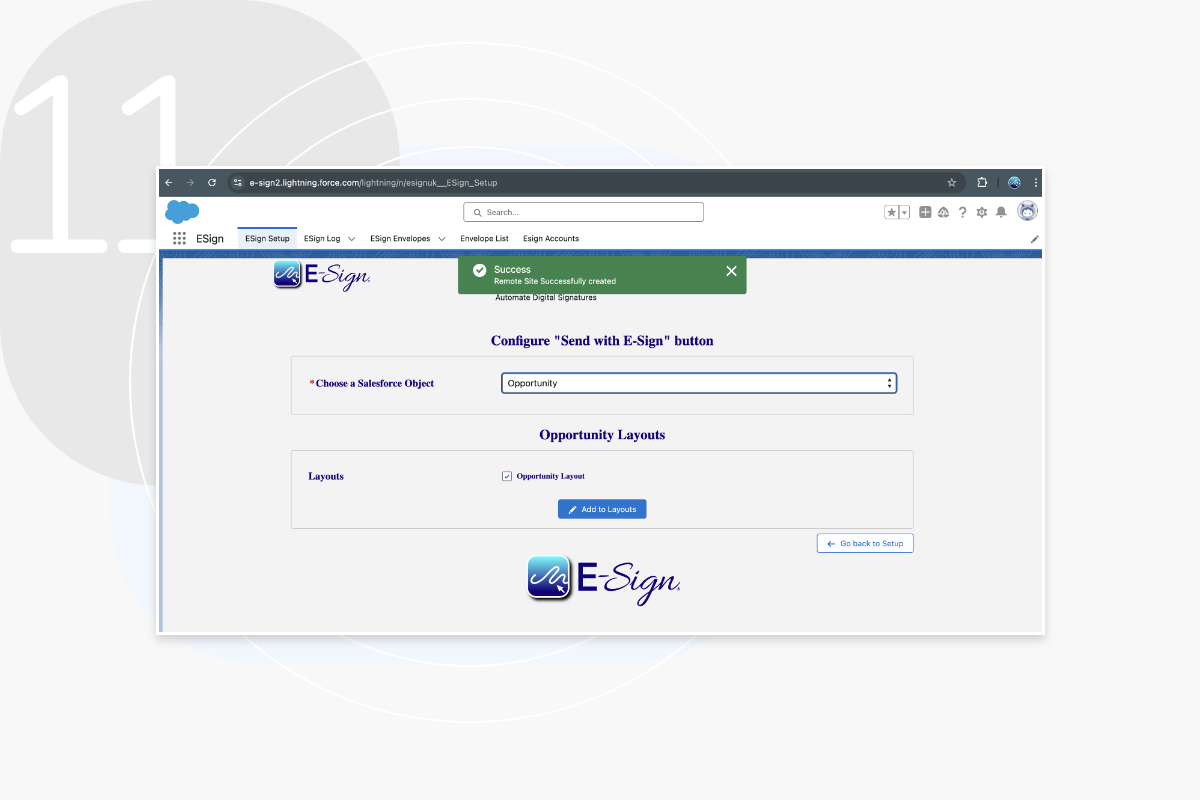Click the large E-Sign logo at bottom
Viewport: 1200px width, 800px height.
coord(604,578)
